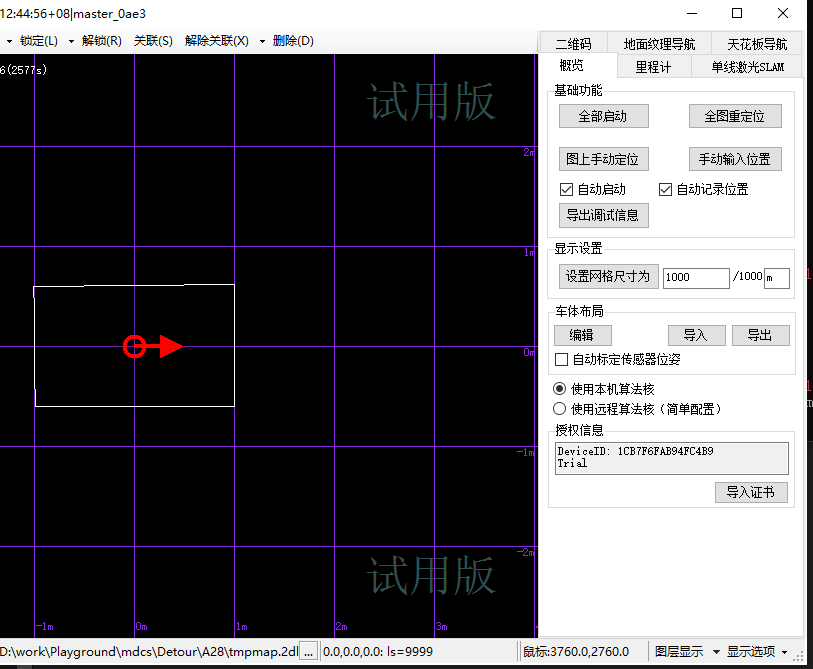
Task: Expand the 显示选项 dropdown
Action: pos(757,652)
